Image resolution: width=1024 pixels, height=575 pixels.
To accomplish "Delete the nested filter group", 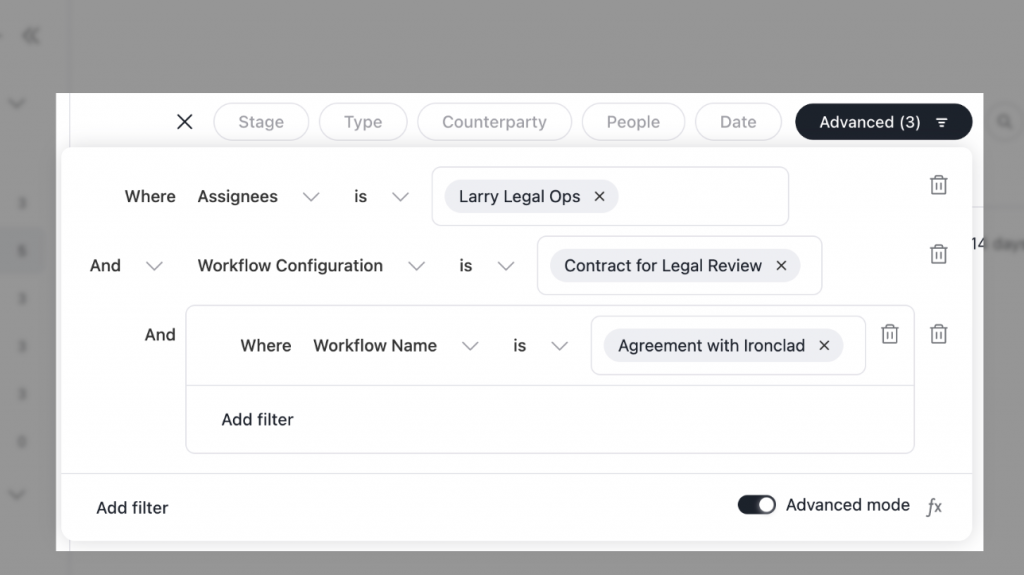I will tap(938, 334).
